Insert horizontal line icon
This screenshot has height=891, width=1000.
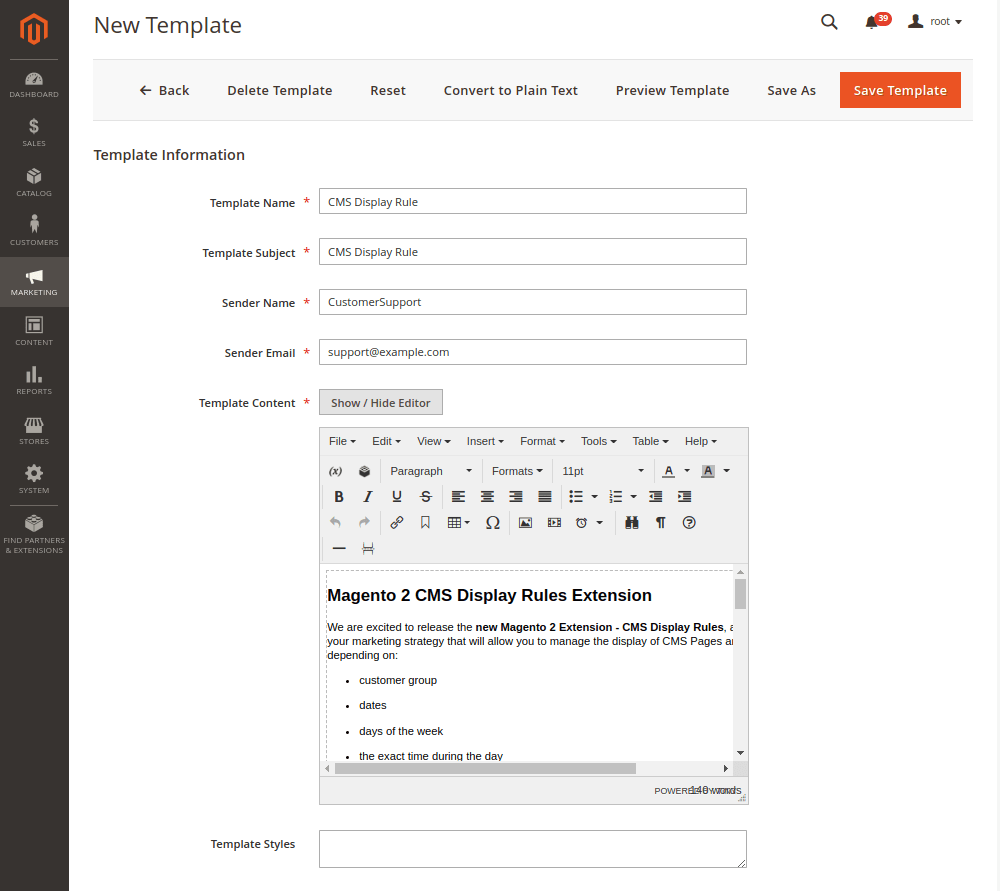tap(339, 549)
